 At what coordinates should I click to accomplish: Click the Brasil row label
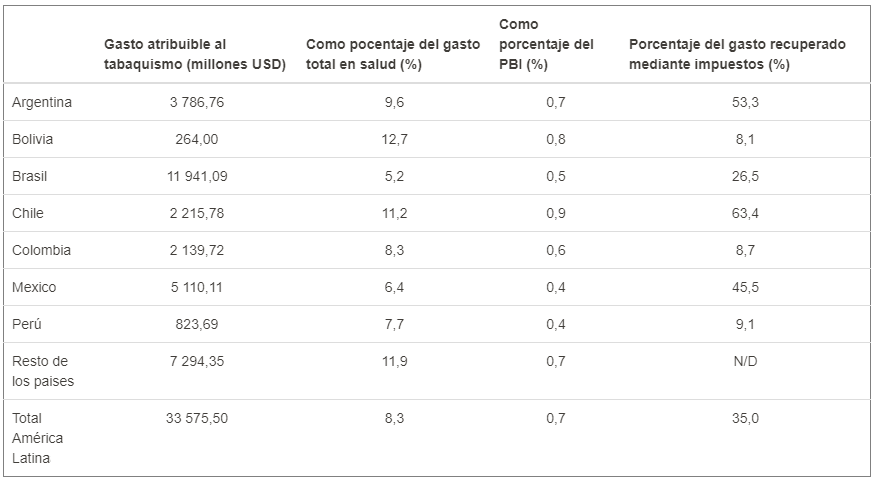30,176
